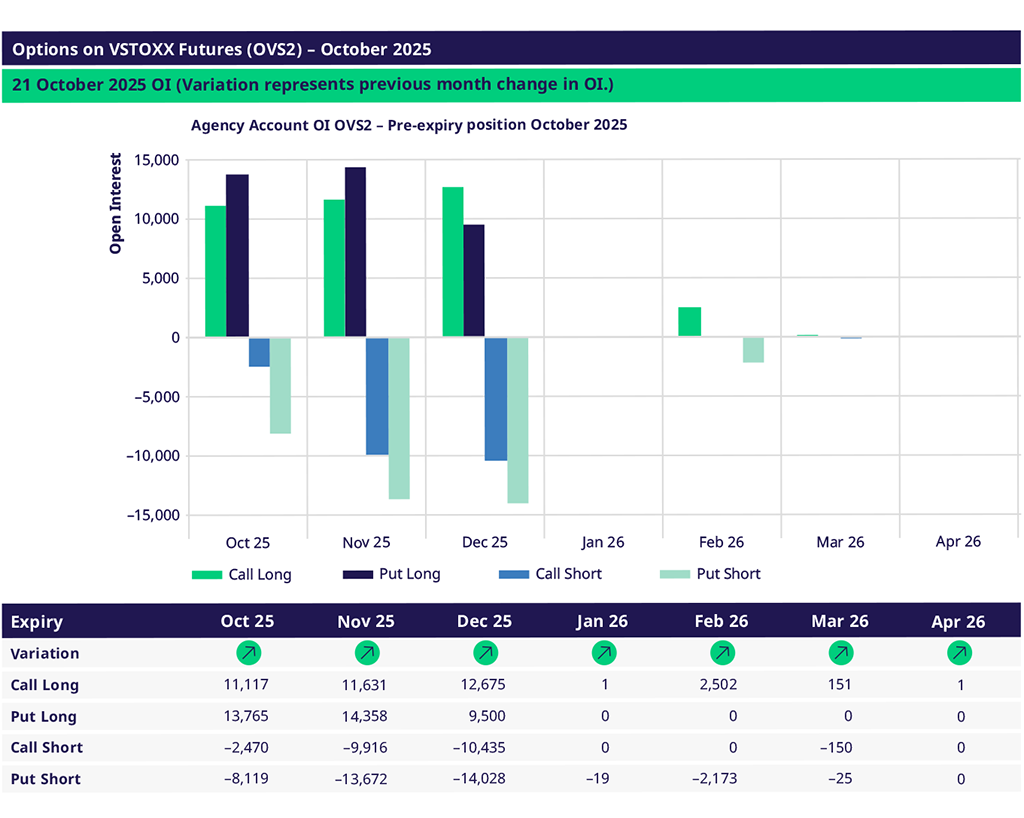Toggle the Put Short legend entry
Screen dimensions: 1024x818
pos(710,574)
